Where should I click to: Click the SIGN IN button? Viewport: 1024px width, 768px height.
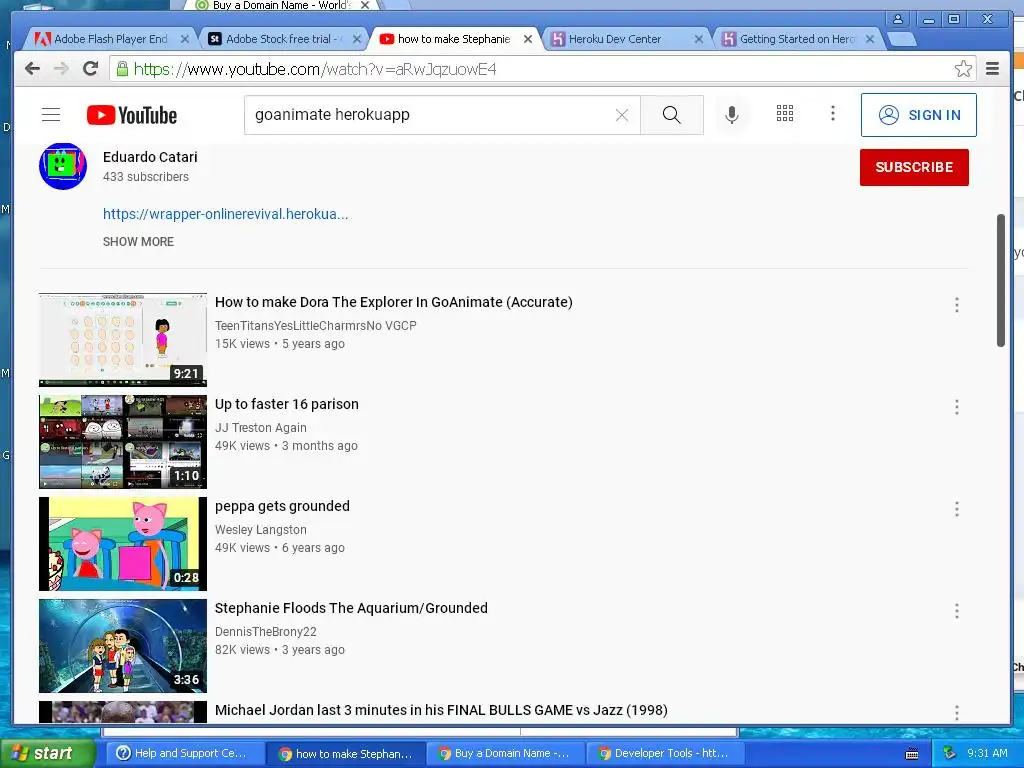click(x=918, y=115)
